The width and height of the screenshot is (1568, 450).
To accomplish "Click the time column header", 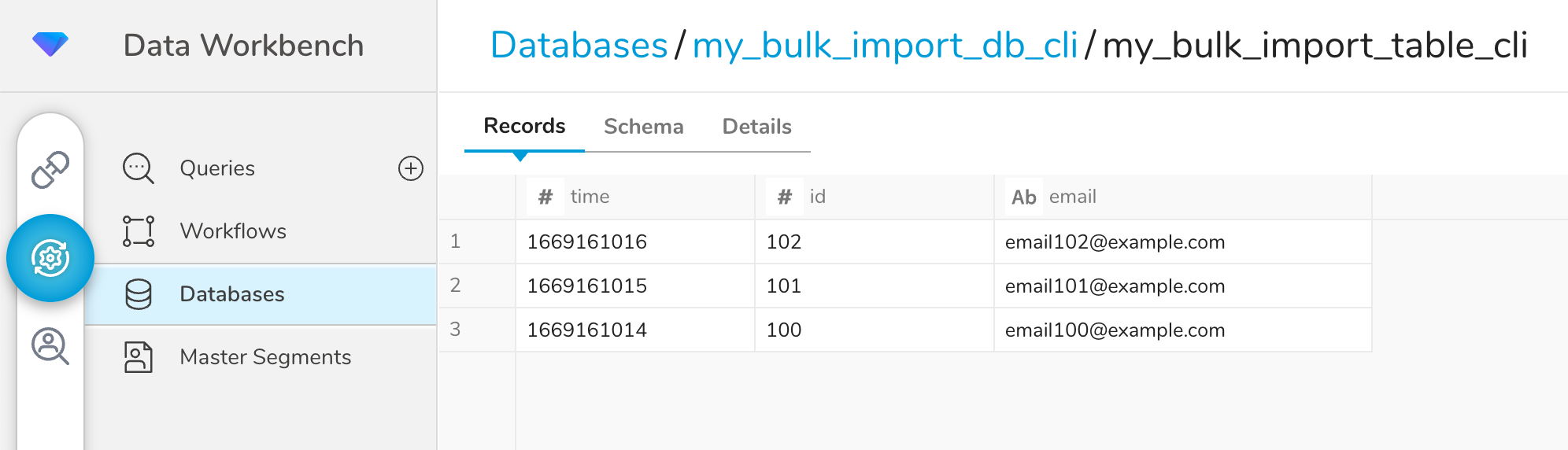I will (x=590, y=197).
